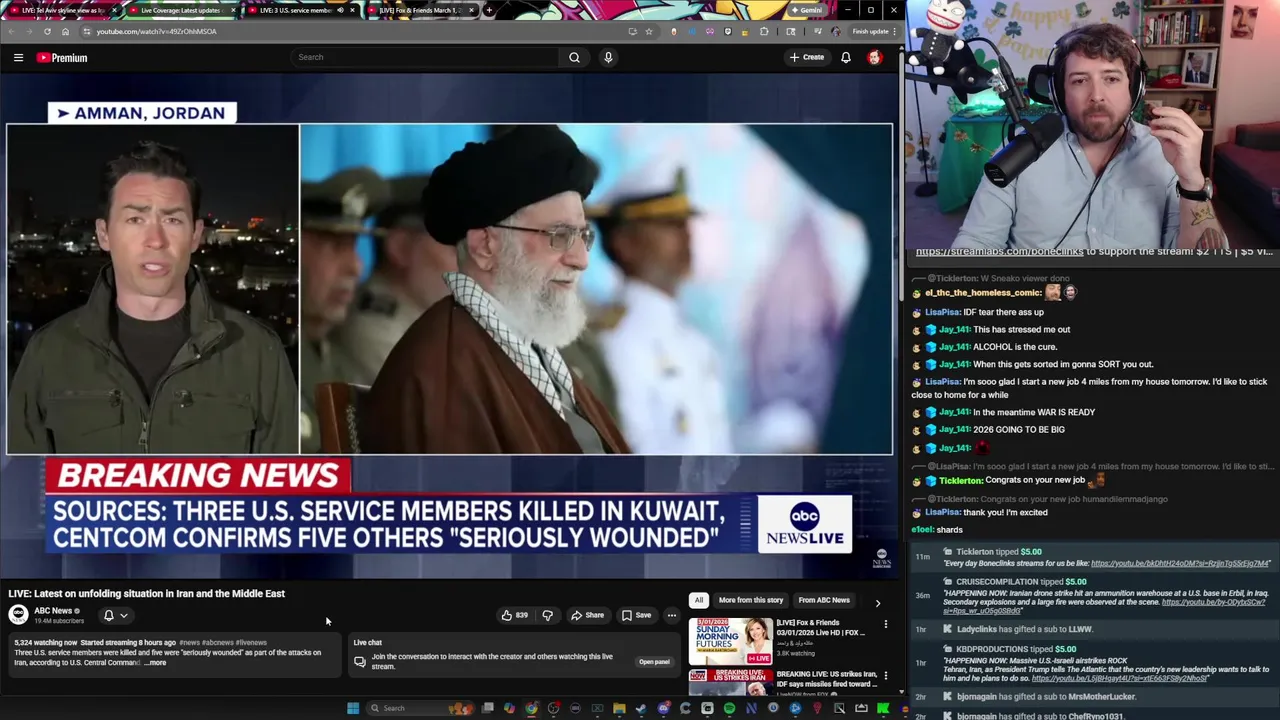Open the BREAKING LIVE US strikes Iran thumbnail
The width and height of the screenshot is (1280, 720).
coord(730,682)
